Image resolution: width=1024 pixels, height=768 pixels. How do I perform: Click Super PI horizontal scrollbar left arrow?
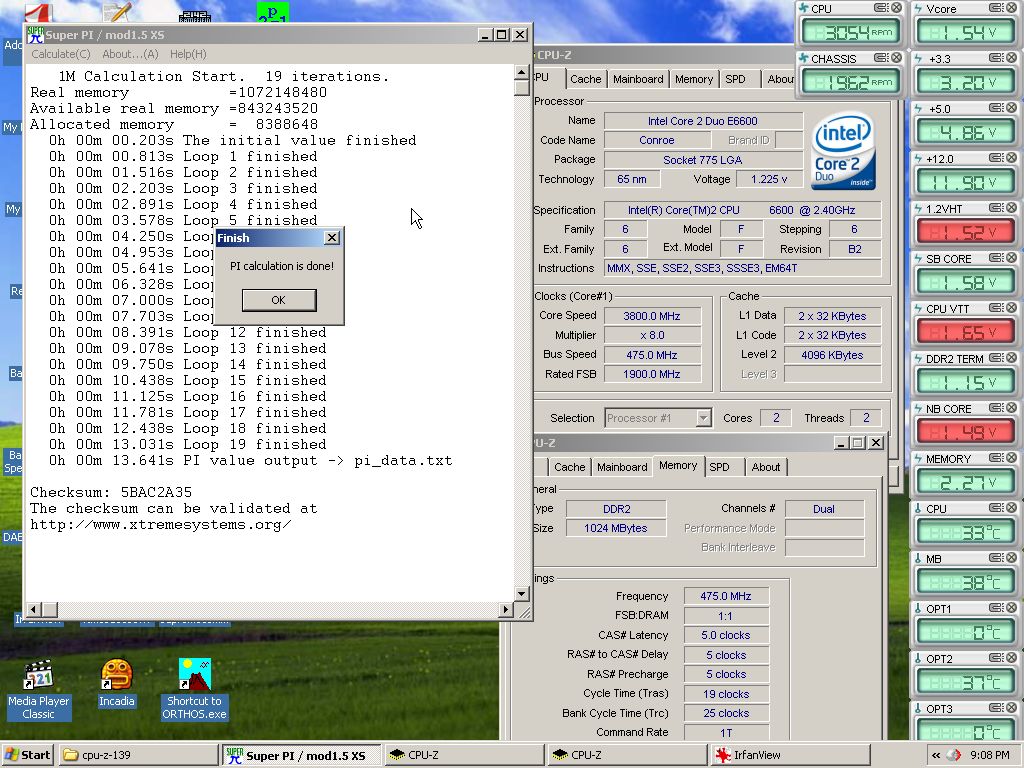34,609
